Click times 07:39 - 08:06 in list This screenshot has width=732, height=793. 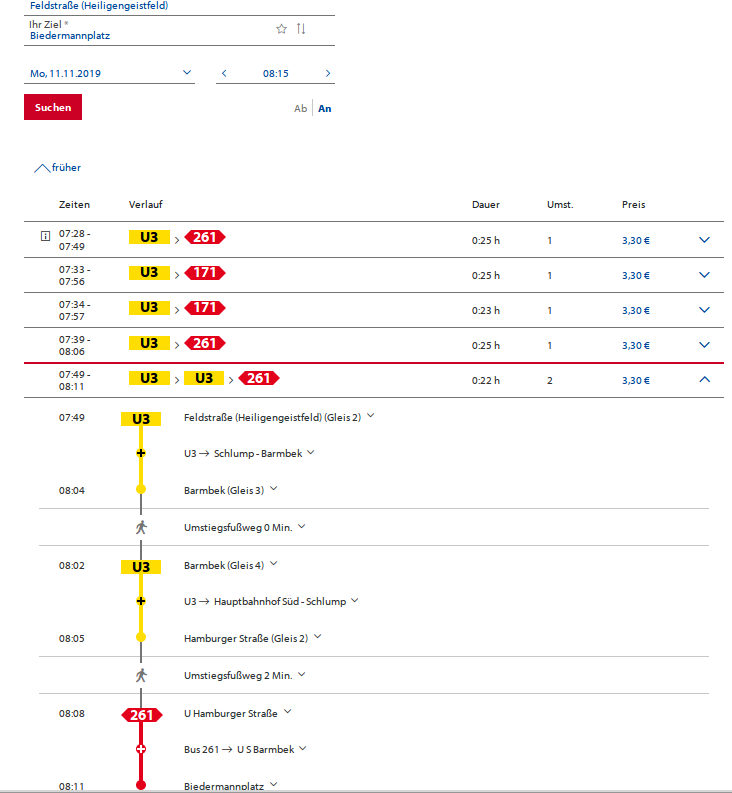pyautogui.click(x=74, y=345)
